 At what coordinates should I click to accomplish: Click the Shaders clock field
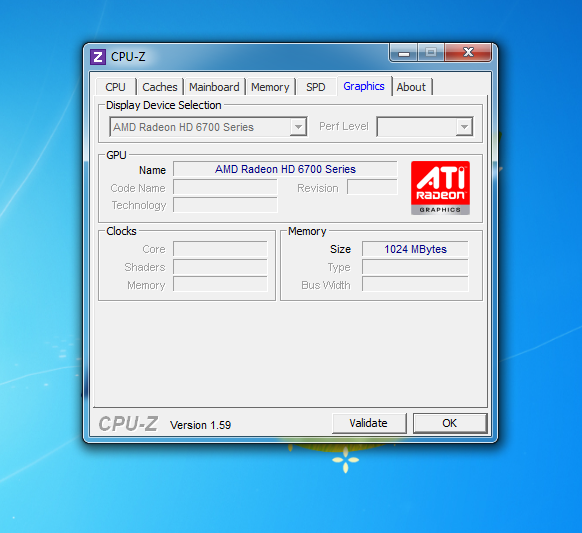[220, 267]
